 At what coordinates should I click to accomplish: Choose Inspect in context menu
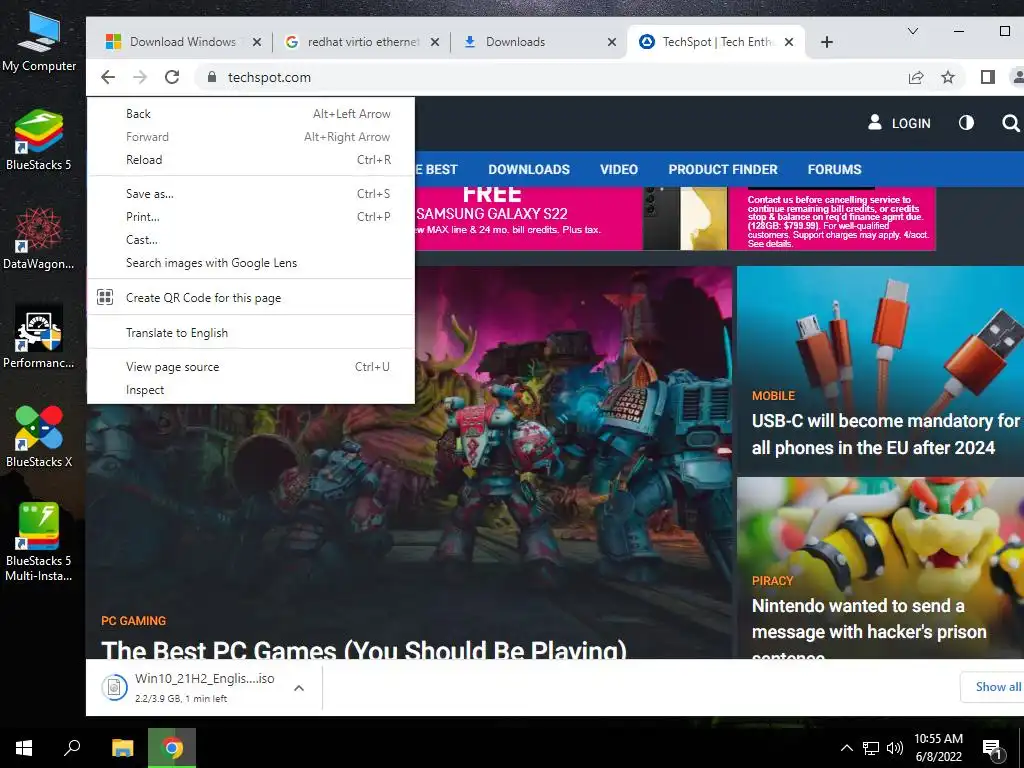251,390
